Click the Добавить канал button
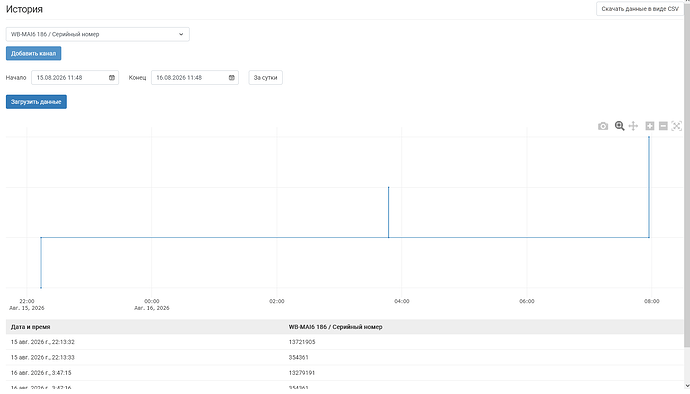Viewport: 690px width, 394px height. tap(33, 53)
